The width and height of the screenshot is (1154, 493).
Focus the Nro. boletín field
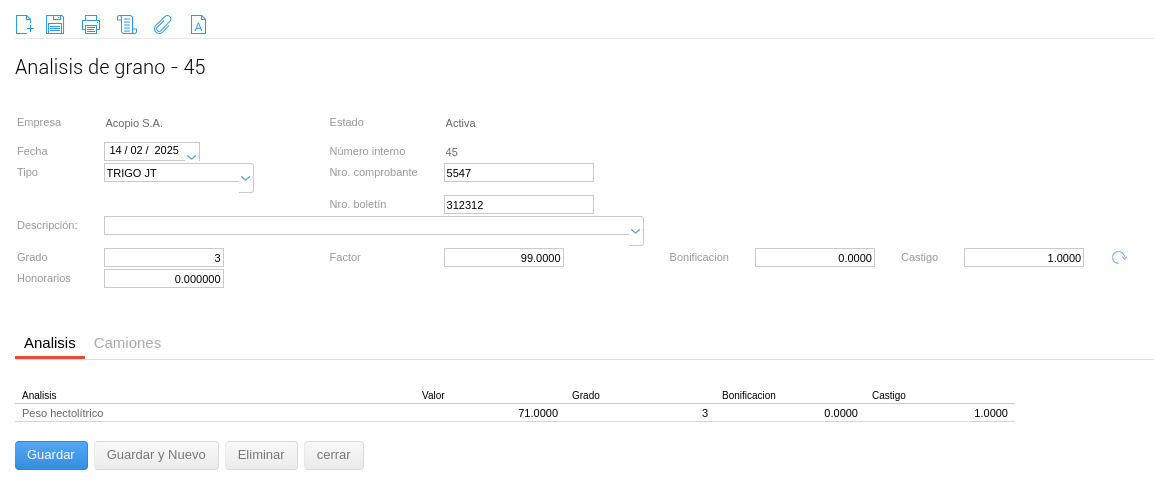(518, 205)
